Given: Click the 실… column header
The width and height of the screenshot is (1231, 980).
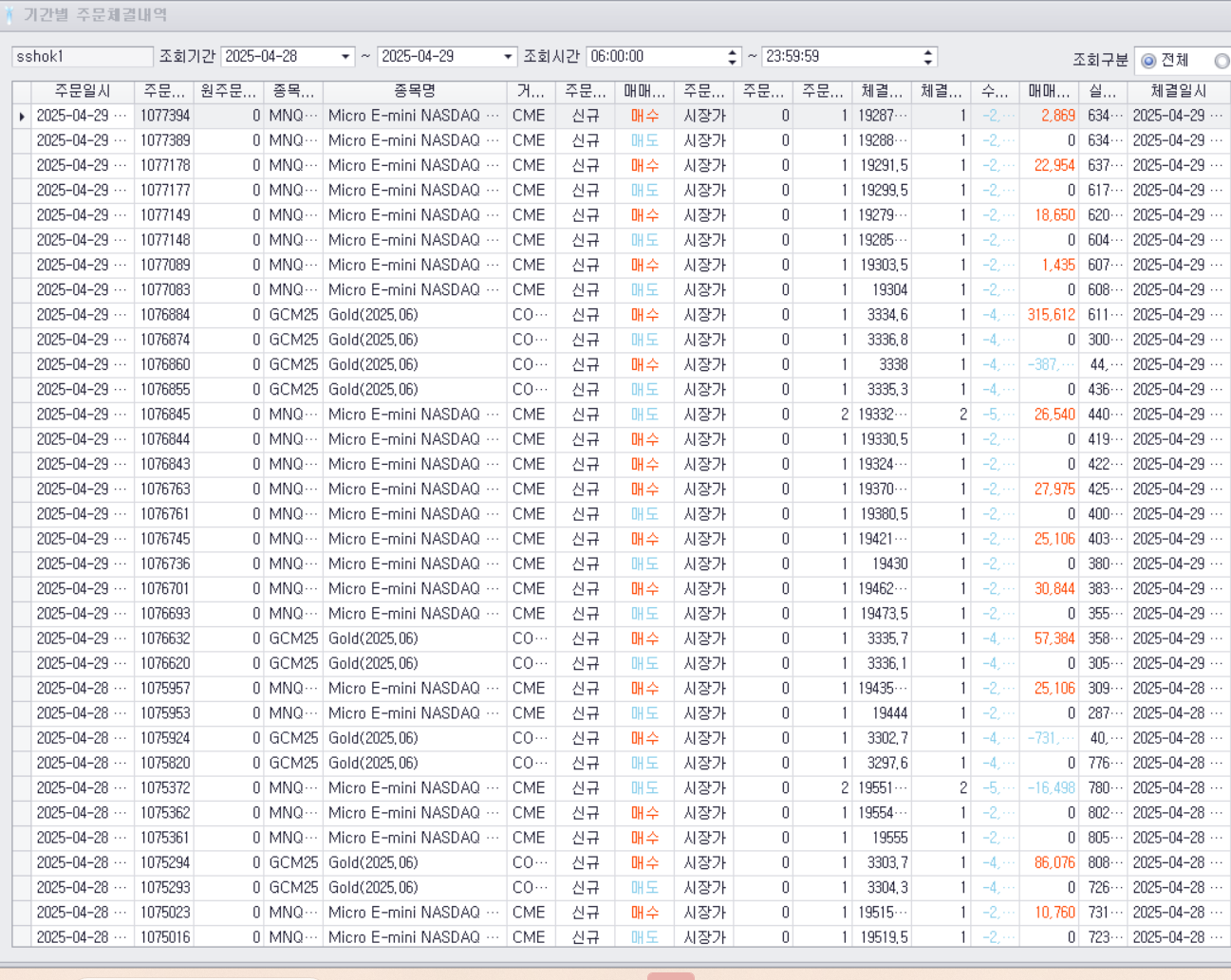Looking at the screenshot, I should pos(1102,91).
